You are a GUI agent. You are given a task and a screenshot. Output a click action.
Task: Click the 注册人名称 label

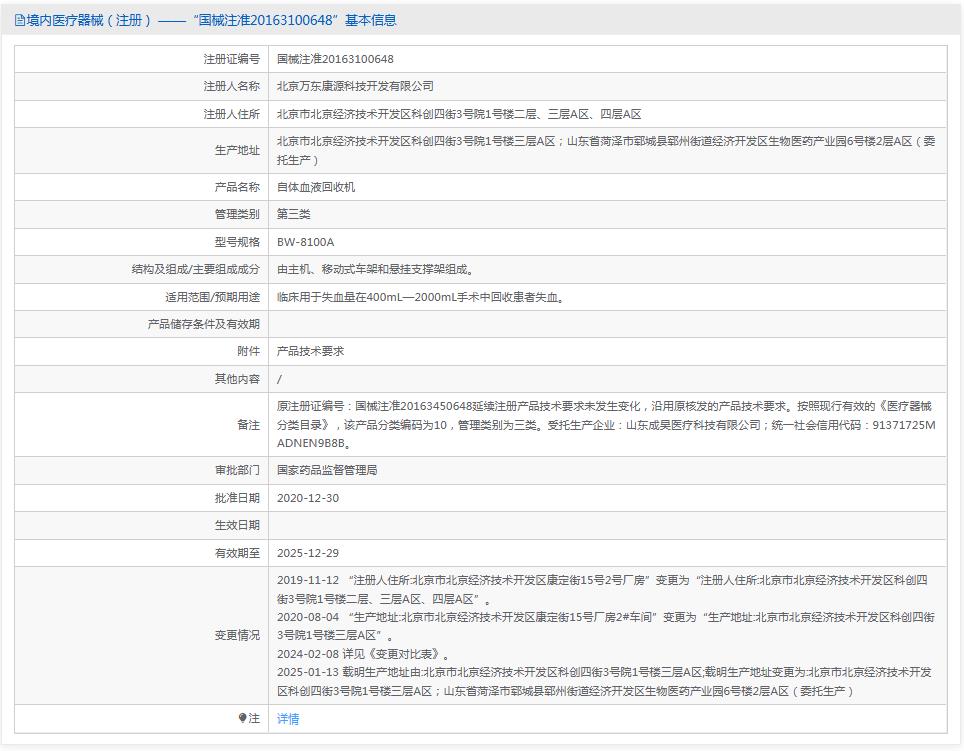click(232, 86)
